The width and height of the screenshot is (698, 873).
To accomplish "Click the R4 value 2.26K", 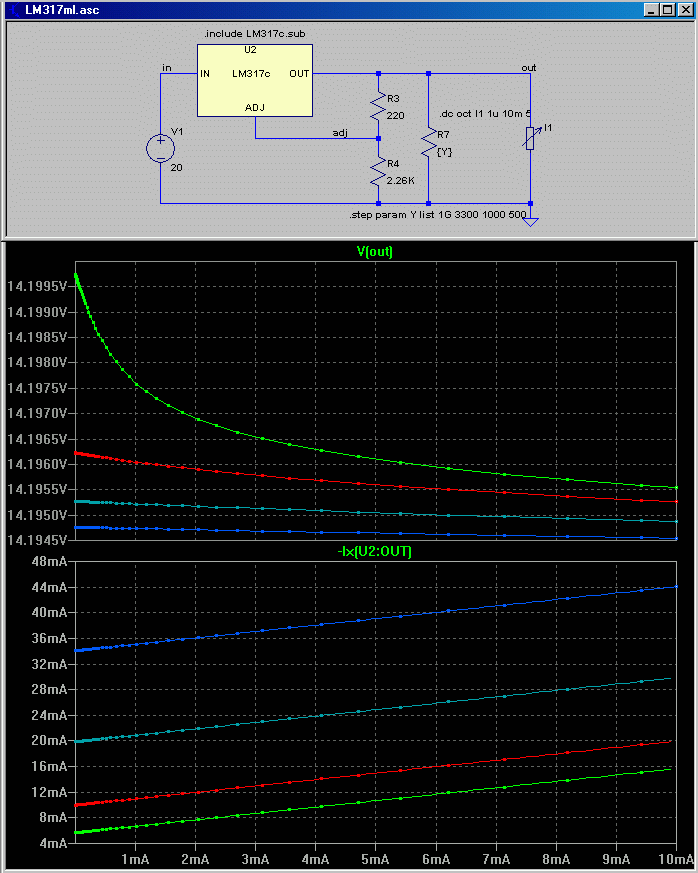I will click(401, 181).
